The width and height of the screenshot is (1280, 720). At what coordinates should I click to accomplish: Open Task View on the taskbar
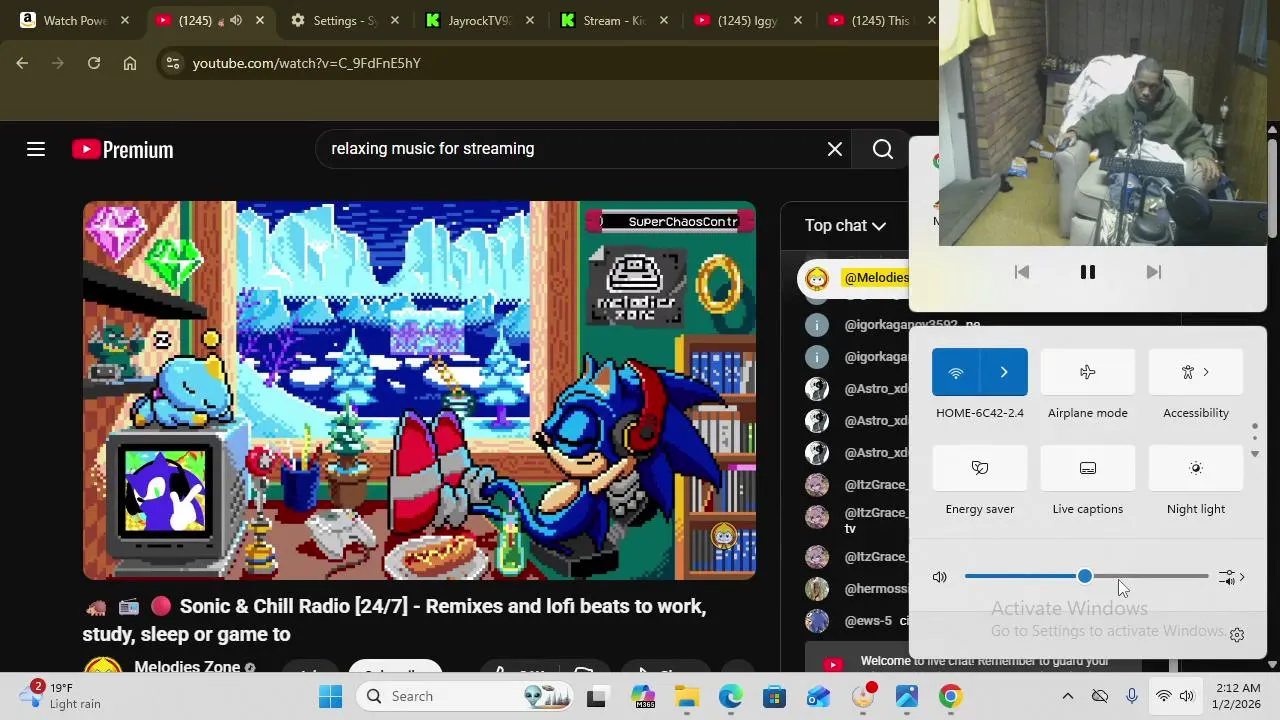(597, 696)
